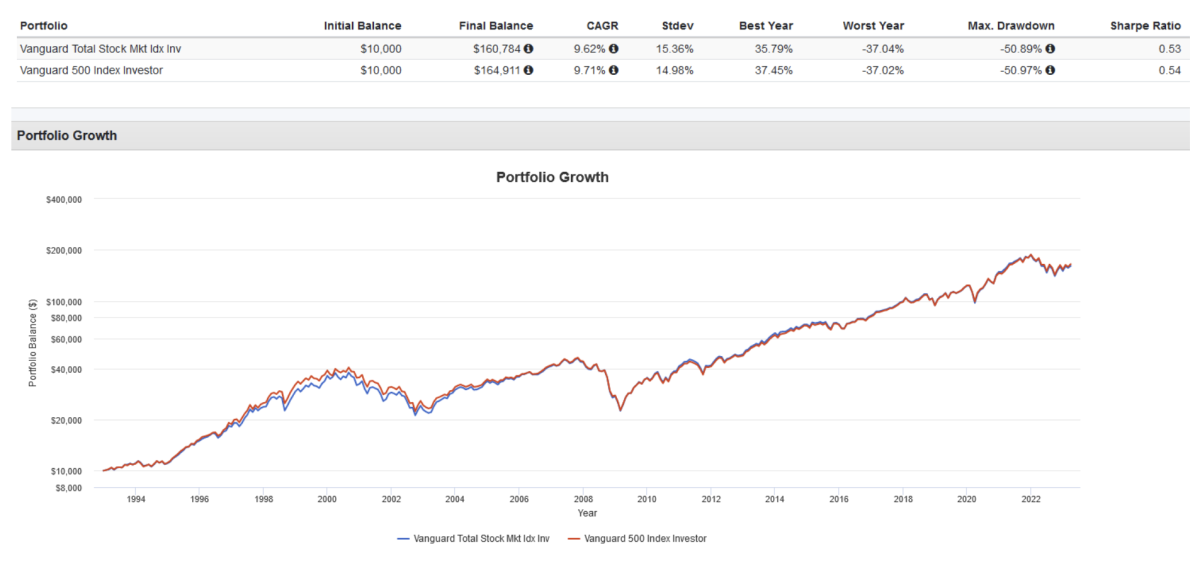Click the 9.71% CAGR value
The image size is (1200, 562).
(x=590, y=70)
